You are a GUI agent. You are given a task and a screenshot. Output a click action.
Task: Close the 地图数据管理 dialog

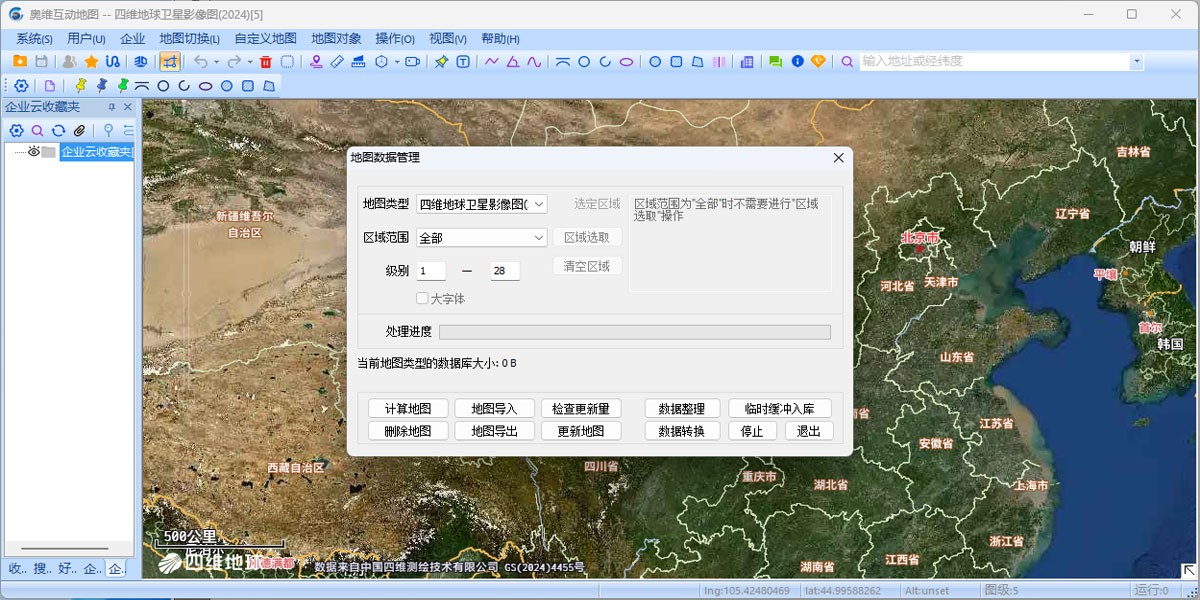(839, 158)
